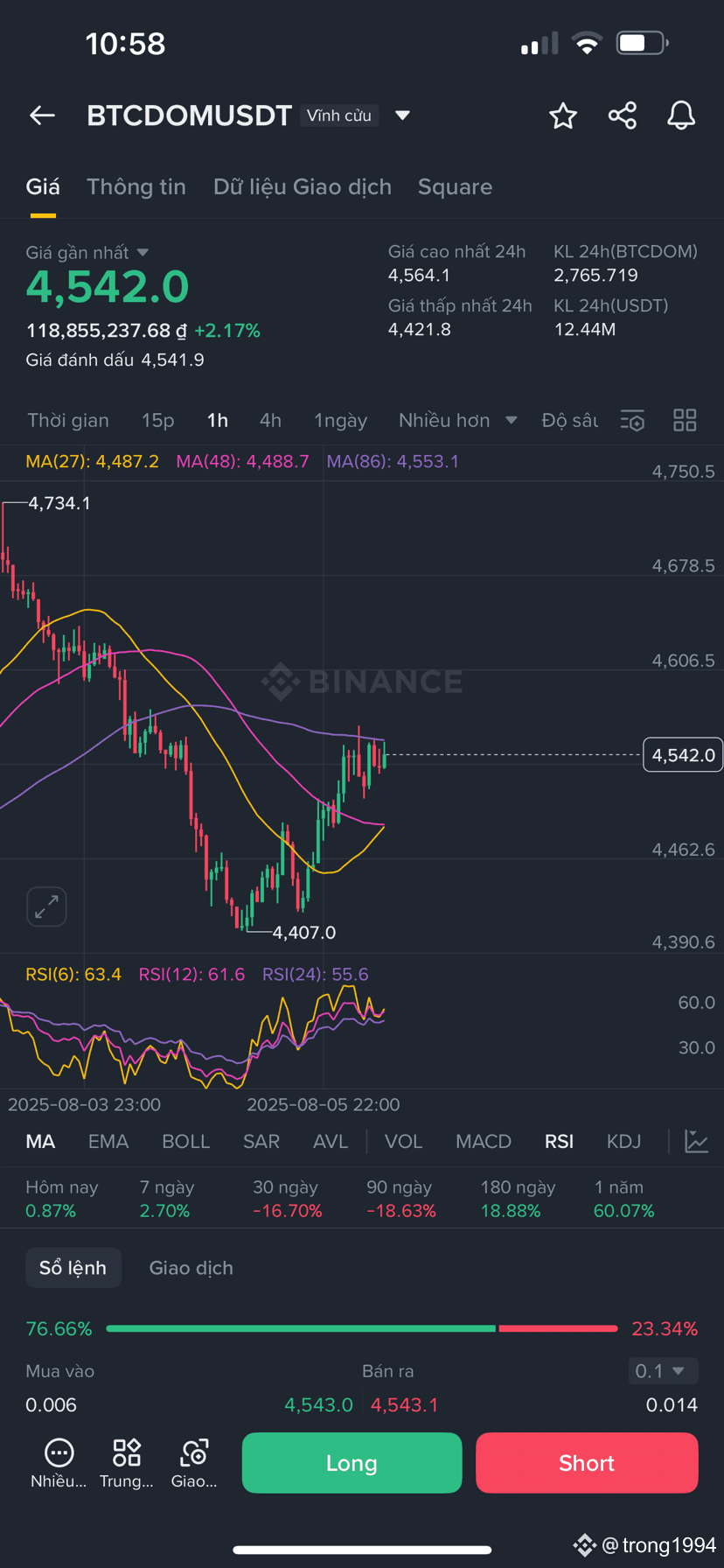724x1568 pixels.
Task: Toggle the RSI sub-indicator
Action: click(560, 1141)
